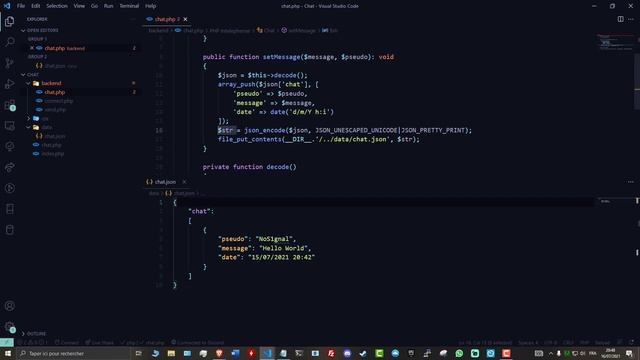Open the Terminal menu
This screenshot has width=640, height=360.
(x=129, y=6)
